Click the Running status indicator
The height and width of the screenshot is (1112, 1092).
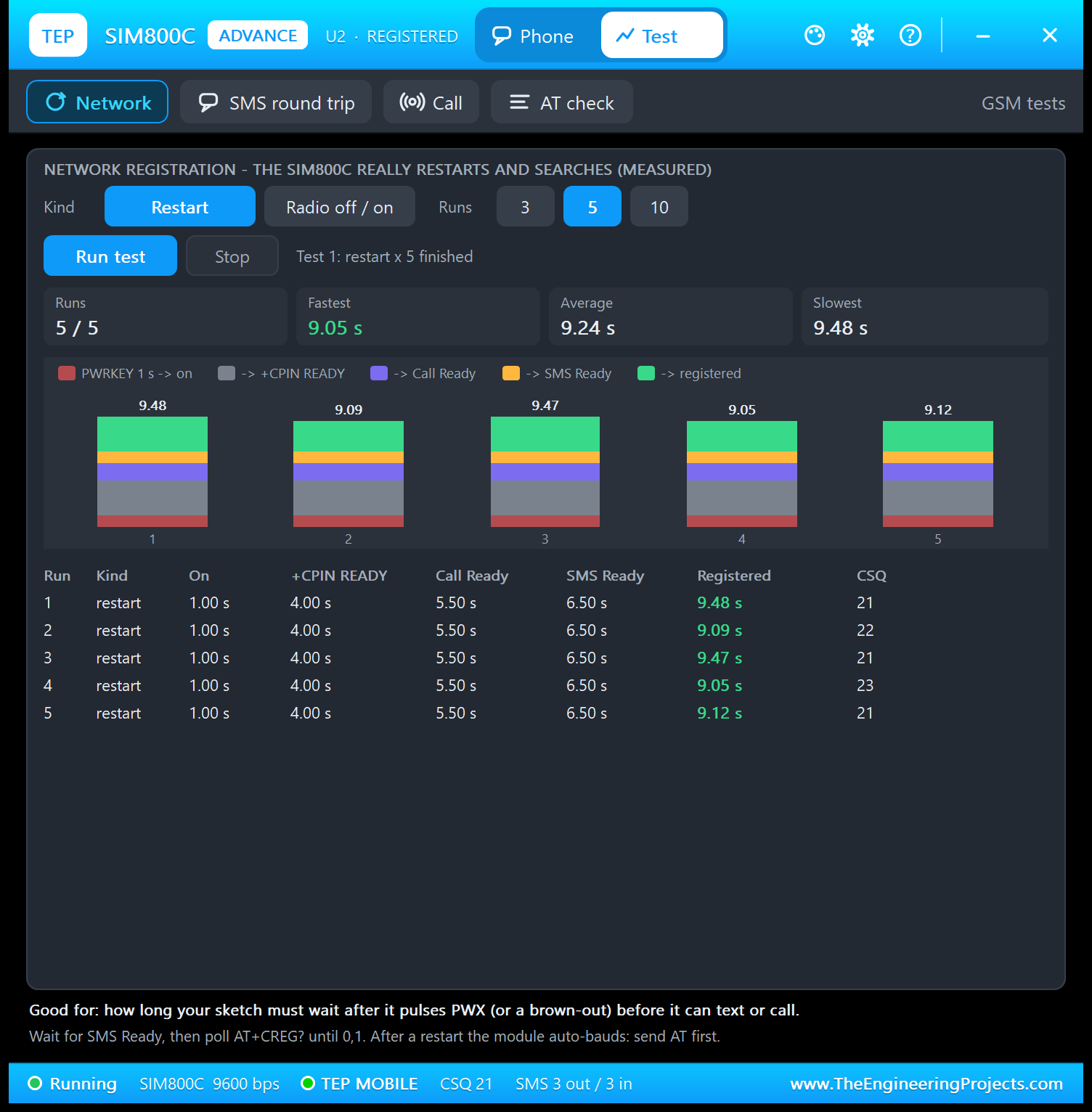pyautogui.click(x=73, y=1084)
